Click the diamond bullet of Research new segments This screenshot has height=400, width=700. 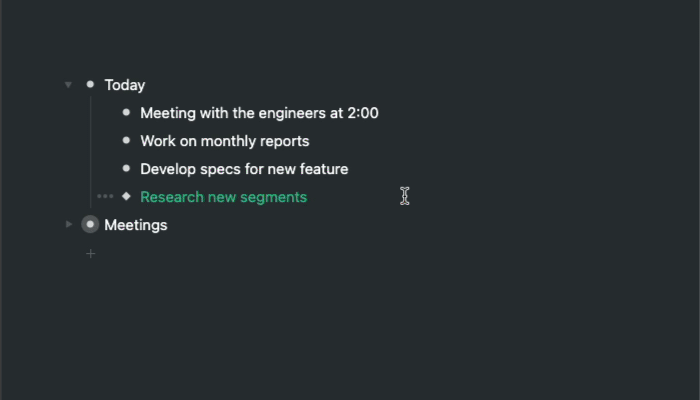(x=126, y=196)
